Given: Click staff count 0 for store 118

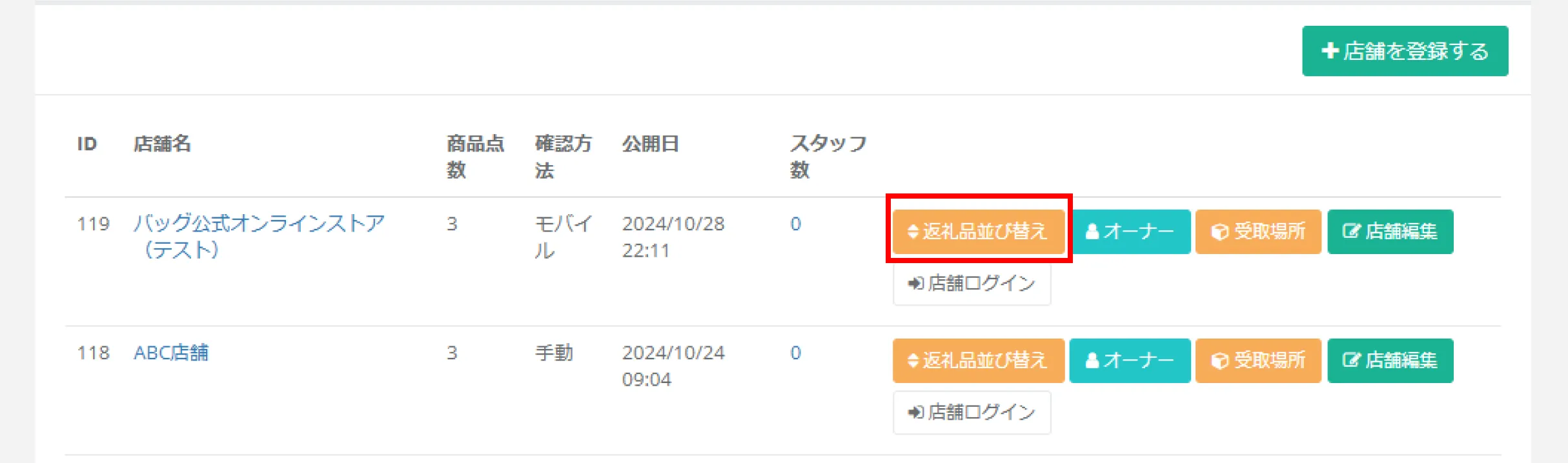Looking at the screenshot, I should [795, 353].
